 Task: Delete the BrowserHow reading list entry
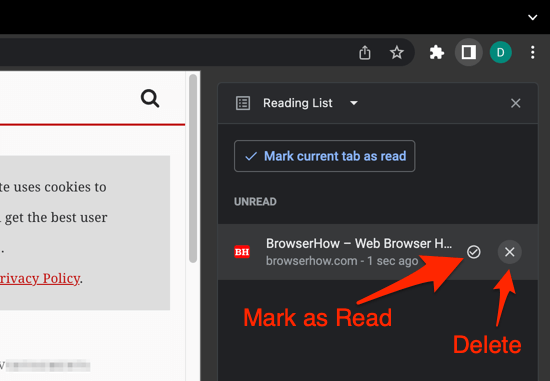click(x=510, y=252)
